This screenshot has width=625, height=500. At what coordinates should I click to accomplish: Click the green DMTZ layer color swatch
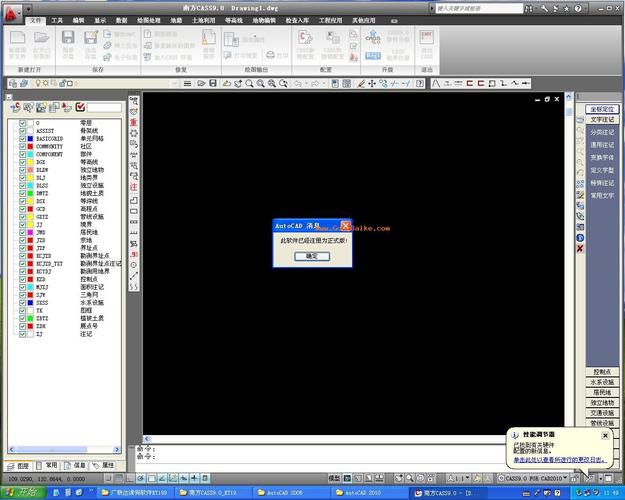pos(30,193)
